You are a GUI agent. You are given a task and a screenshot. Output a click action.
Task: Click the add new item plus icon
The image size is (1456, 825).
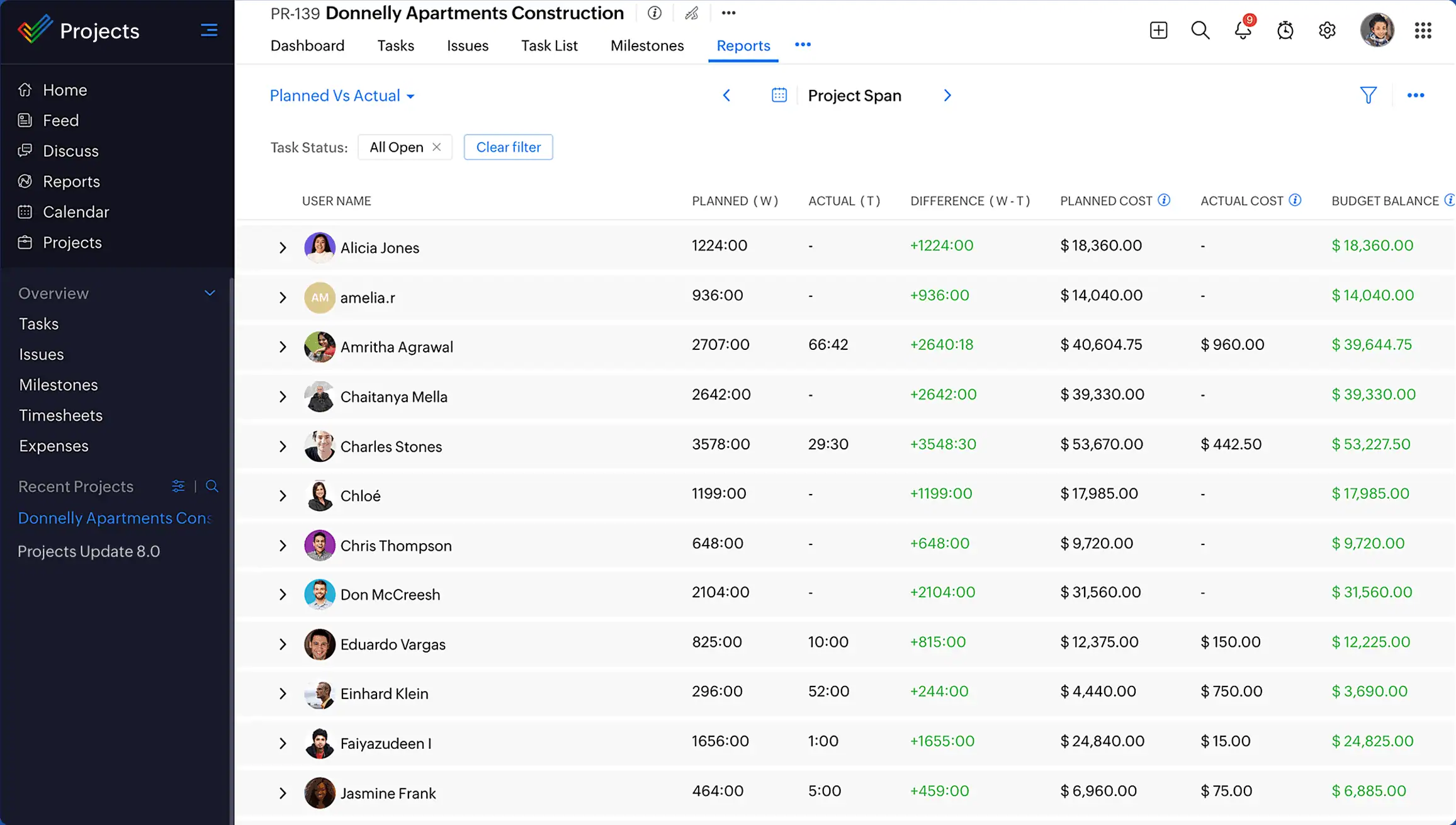click(1158, 30)
